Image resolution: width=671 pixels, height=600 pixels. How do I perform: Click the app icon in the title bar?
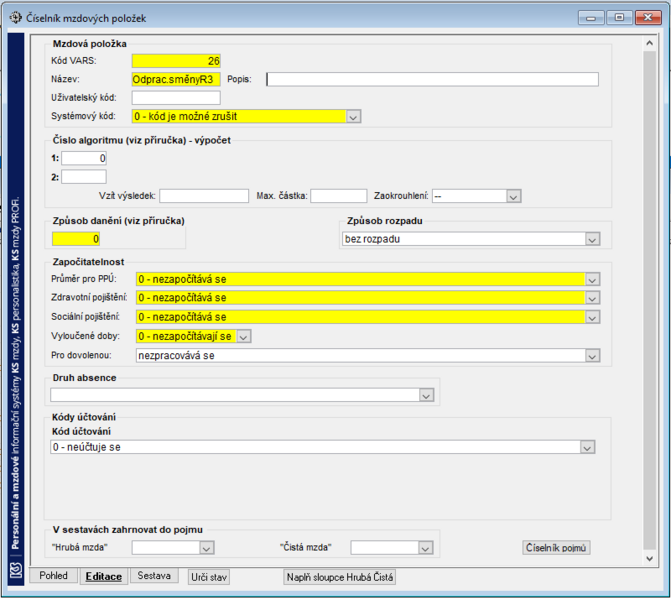pos(16,18)
